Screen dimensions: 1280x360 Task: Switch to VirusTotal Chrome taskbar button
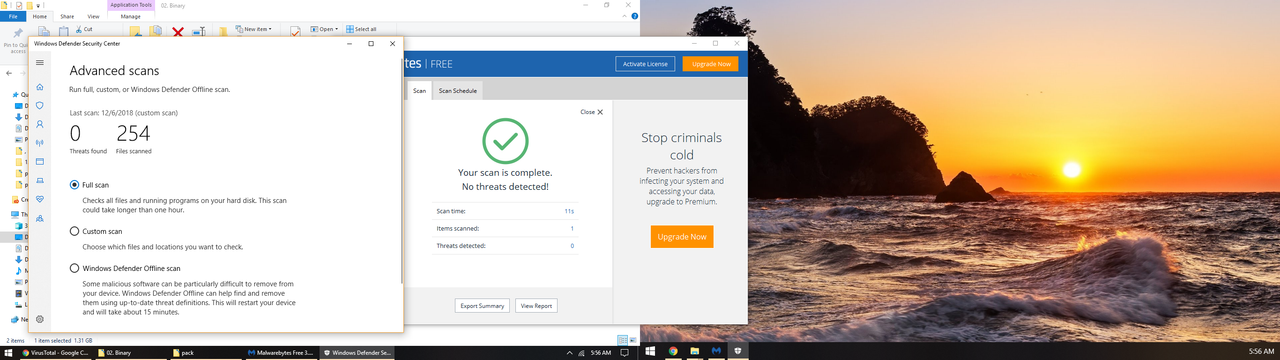56,352
